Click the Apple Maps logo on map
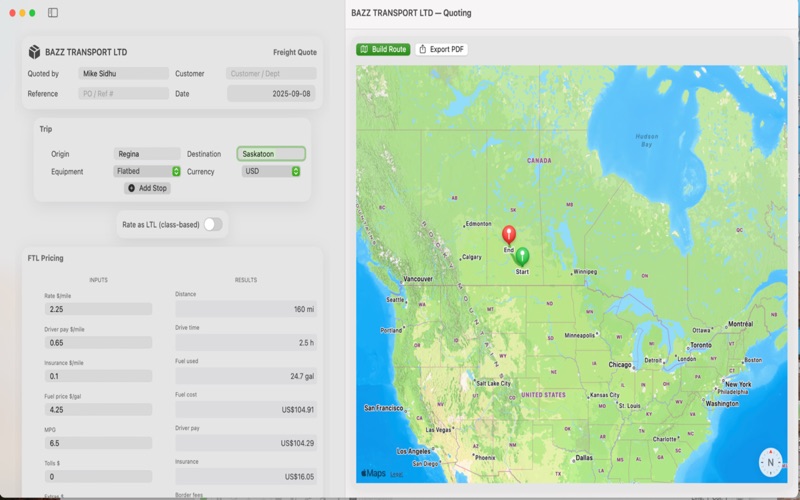This screenshot has height=500, width=800. pos(373,473)
